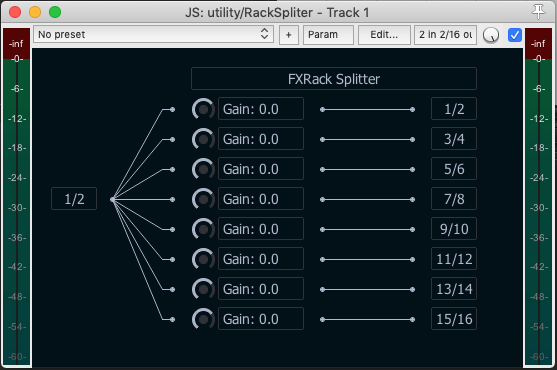This screenshot has height=370, width=557.
Task: Click the gain knob for output 11/12
Action: (x=203, y=259)
